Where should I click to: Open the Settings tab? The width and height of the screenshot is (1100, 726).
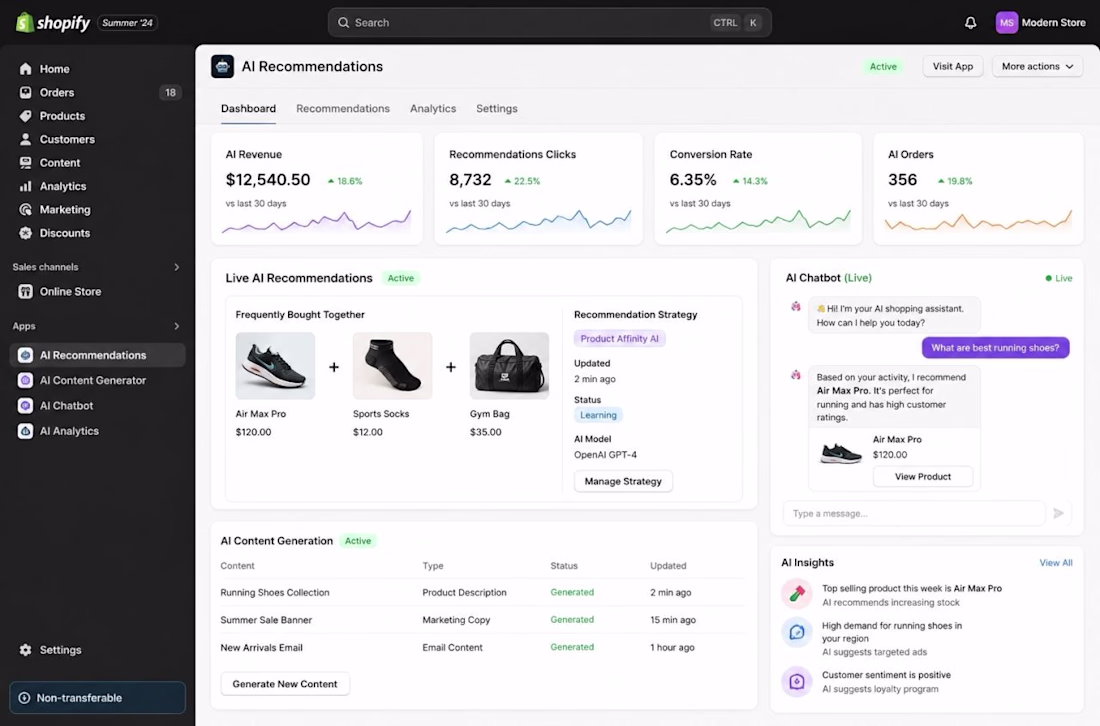coord(497,109)
